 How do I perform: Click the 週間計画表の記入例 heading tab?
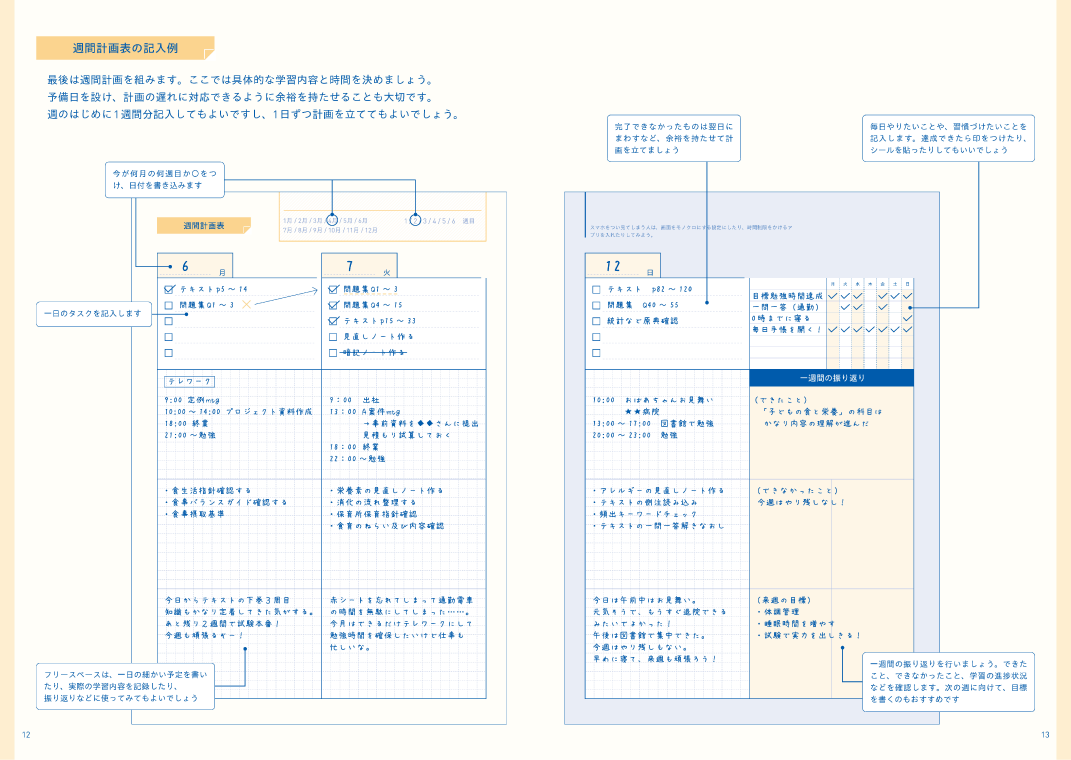point(125,48)
